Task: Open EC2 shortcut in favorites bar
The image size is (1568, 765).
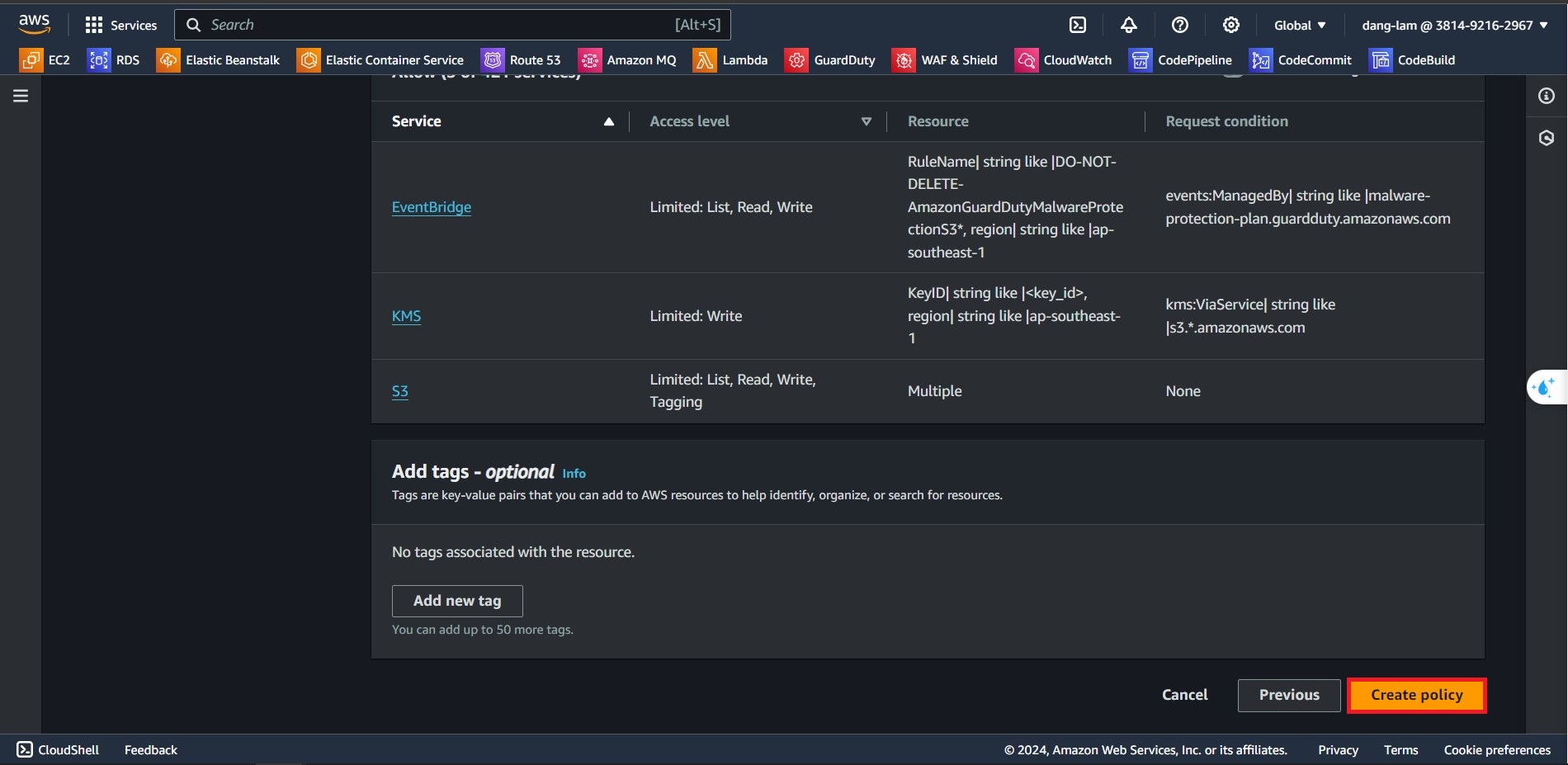Action: tap(45, 59)
